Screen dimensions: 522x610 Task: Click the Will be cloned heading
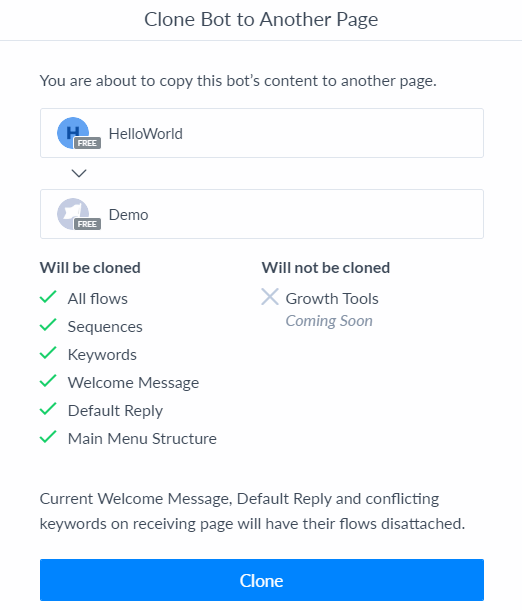click(90, 268)
